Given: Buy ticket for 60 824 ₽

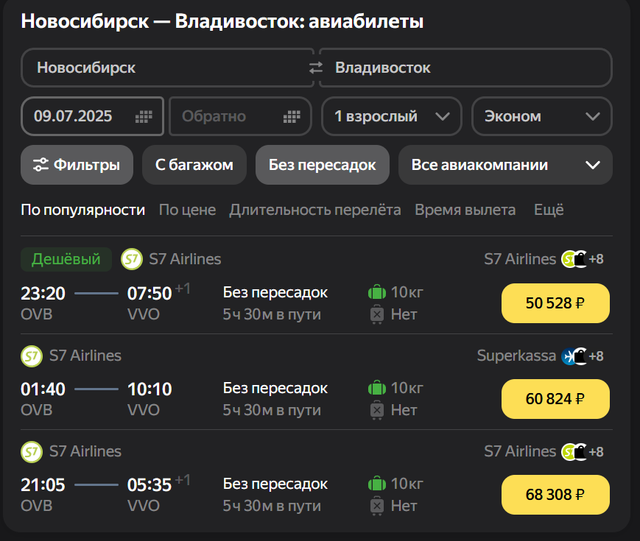Looking at the screenshot, I should [x=556, y=399].
